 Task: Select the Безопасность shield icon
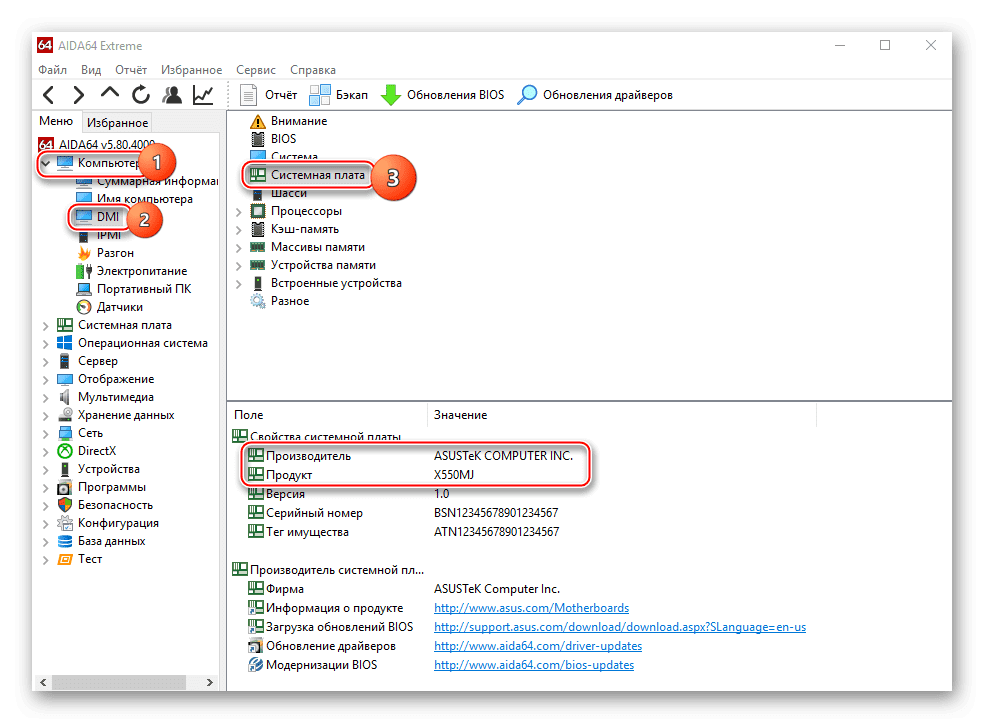(x=65, y=505)
